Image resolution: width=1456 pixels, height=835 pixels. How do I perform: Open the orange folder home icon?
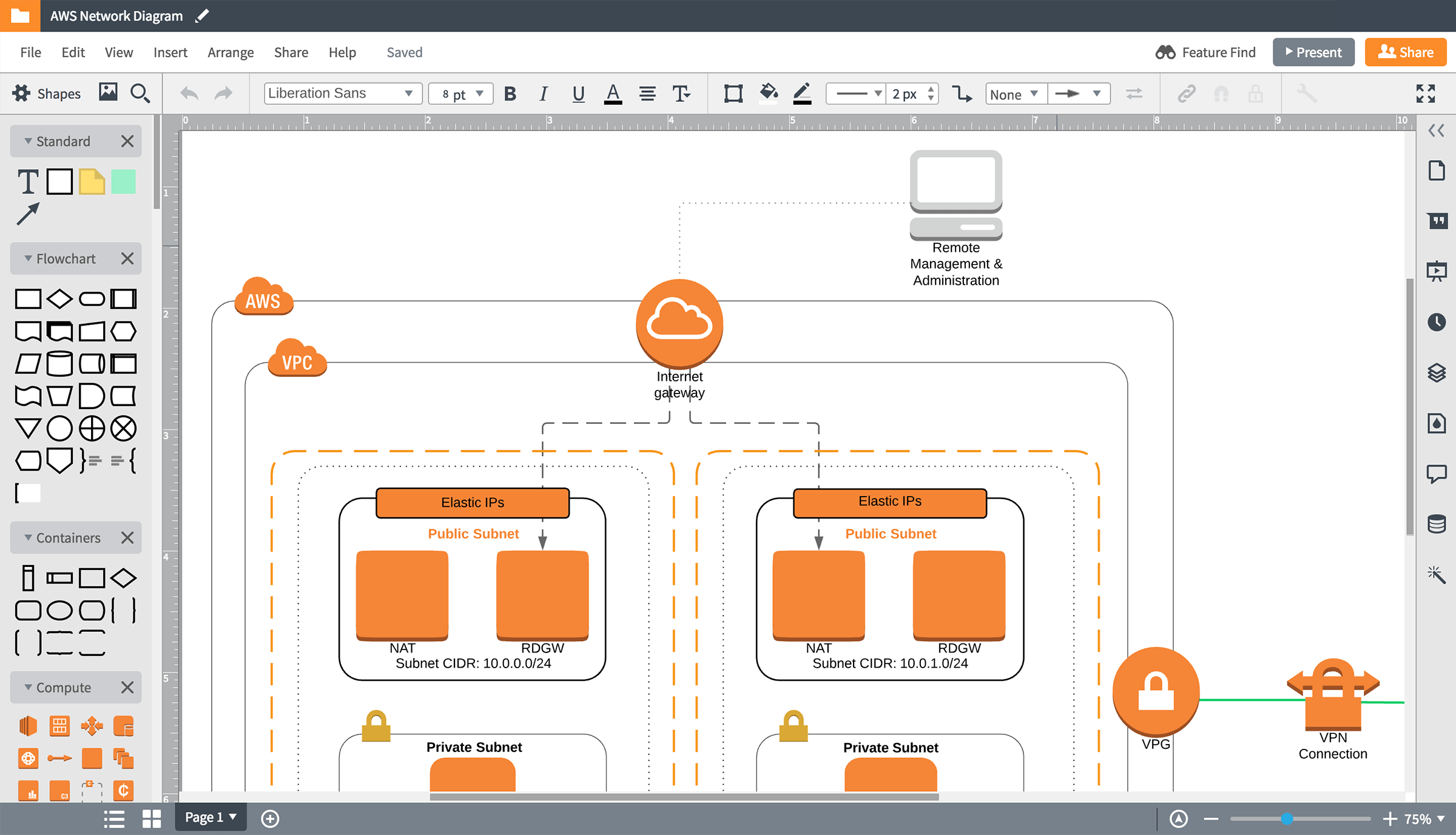click(x=20, y=16)
